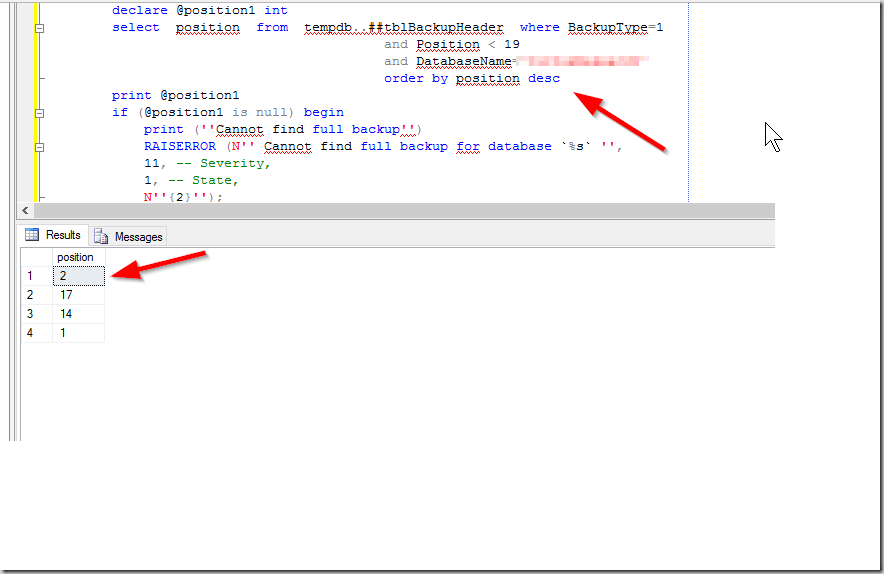Select the position column header

tap(79, 257)
